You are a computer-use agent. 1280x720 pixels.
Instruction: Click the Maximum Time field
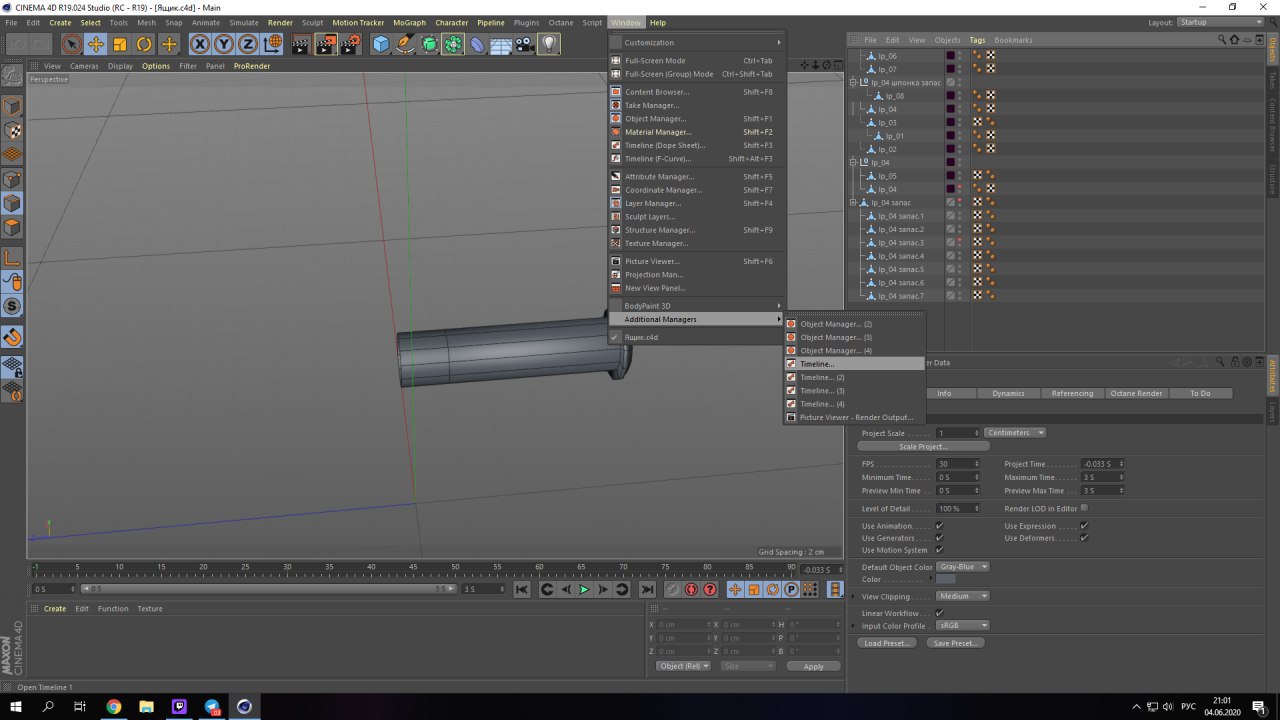pyautogui.click(x=1102, y=477)
